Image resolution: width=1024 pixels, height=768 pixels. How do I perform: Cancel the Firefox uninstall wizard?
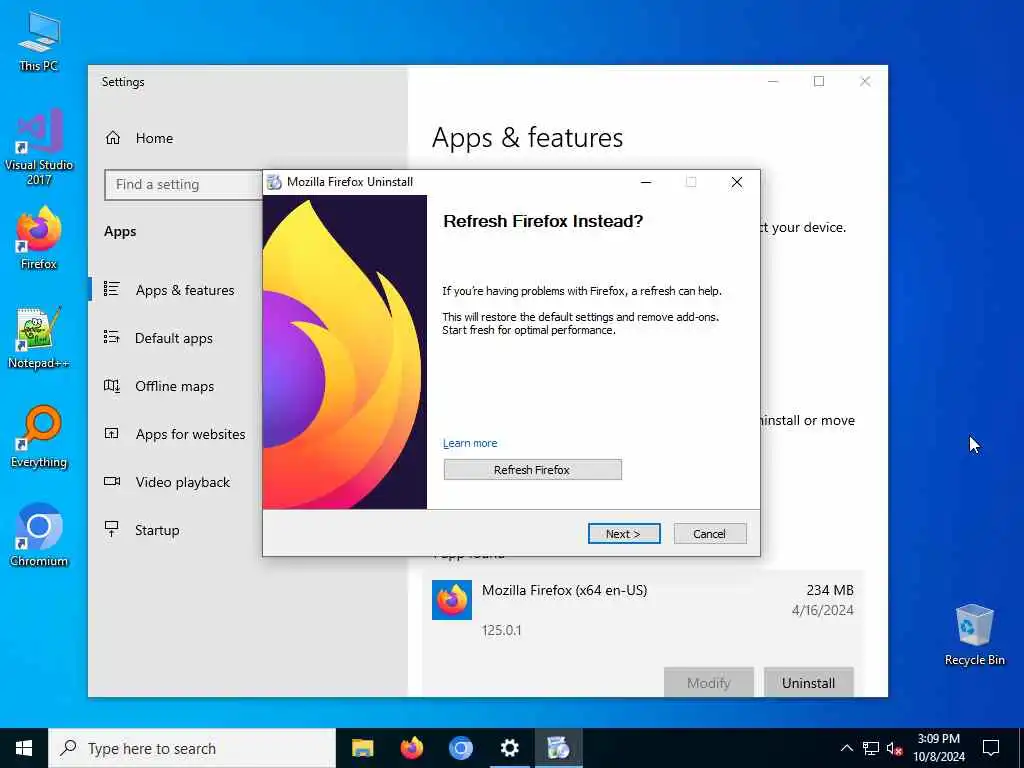pyautogui.click(x=710, y=534)
